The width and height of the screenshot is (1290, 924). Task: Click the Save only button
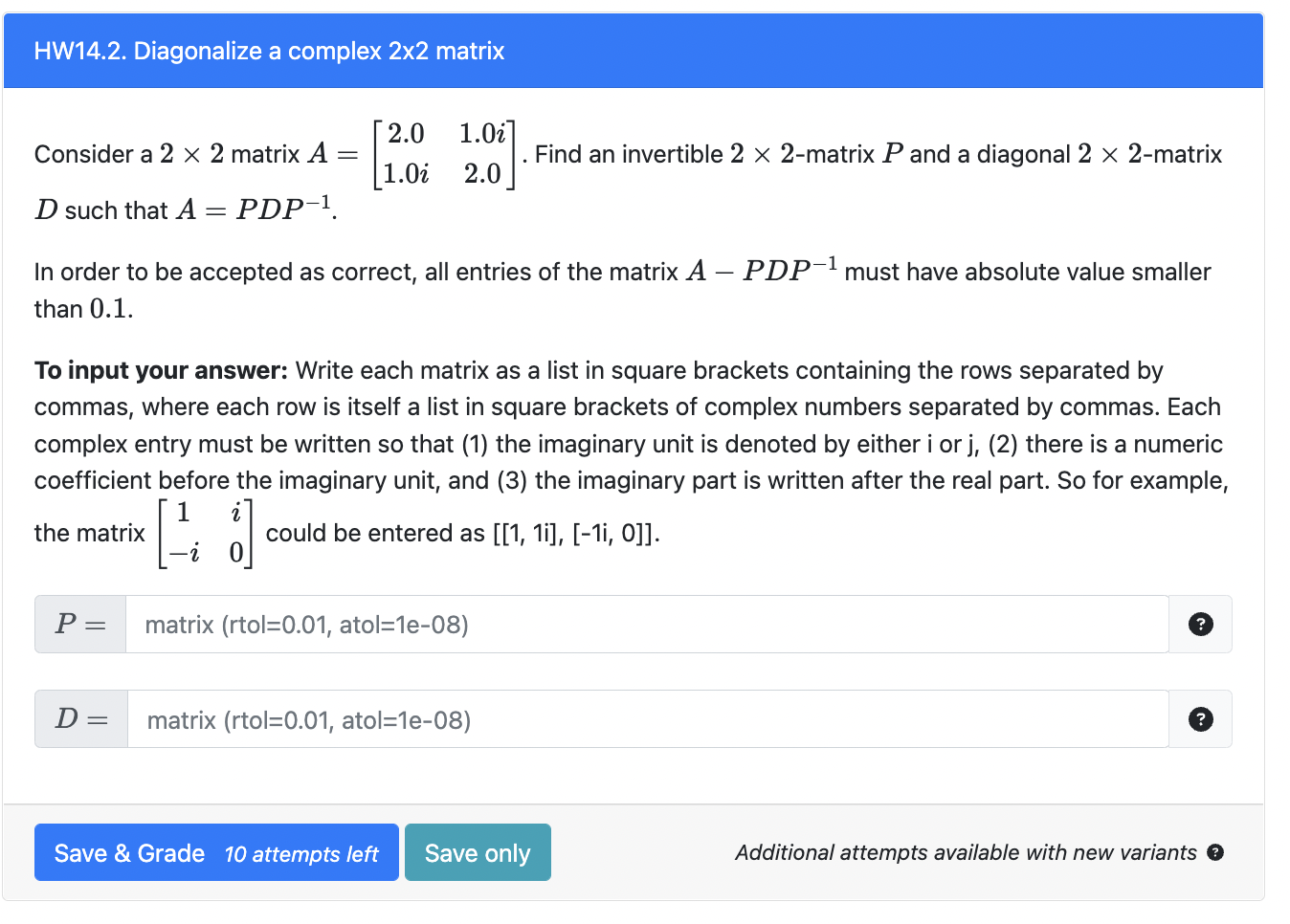pos(478,852)
